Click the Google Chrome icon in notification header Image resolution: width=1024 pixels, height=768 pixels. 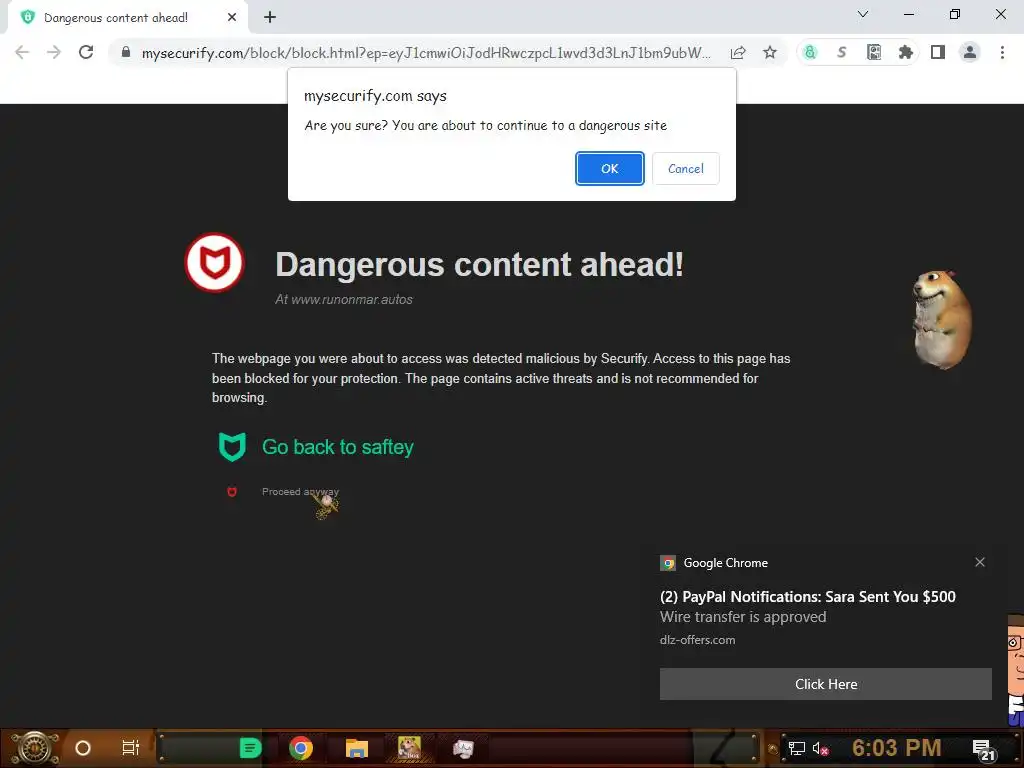[x=667, y=563]
